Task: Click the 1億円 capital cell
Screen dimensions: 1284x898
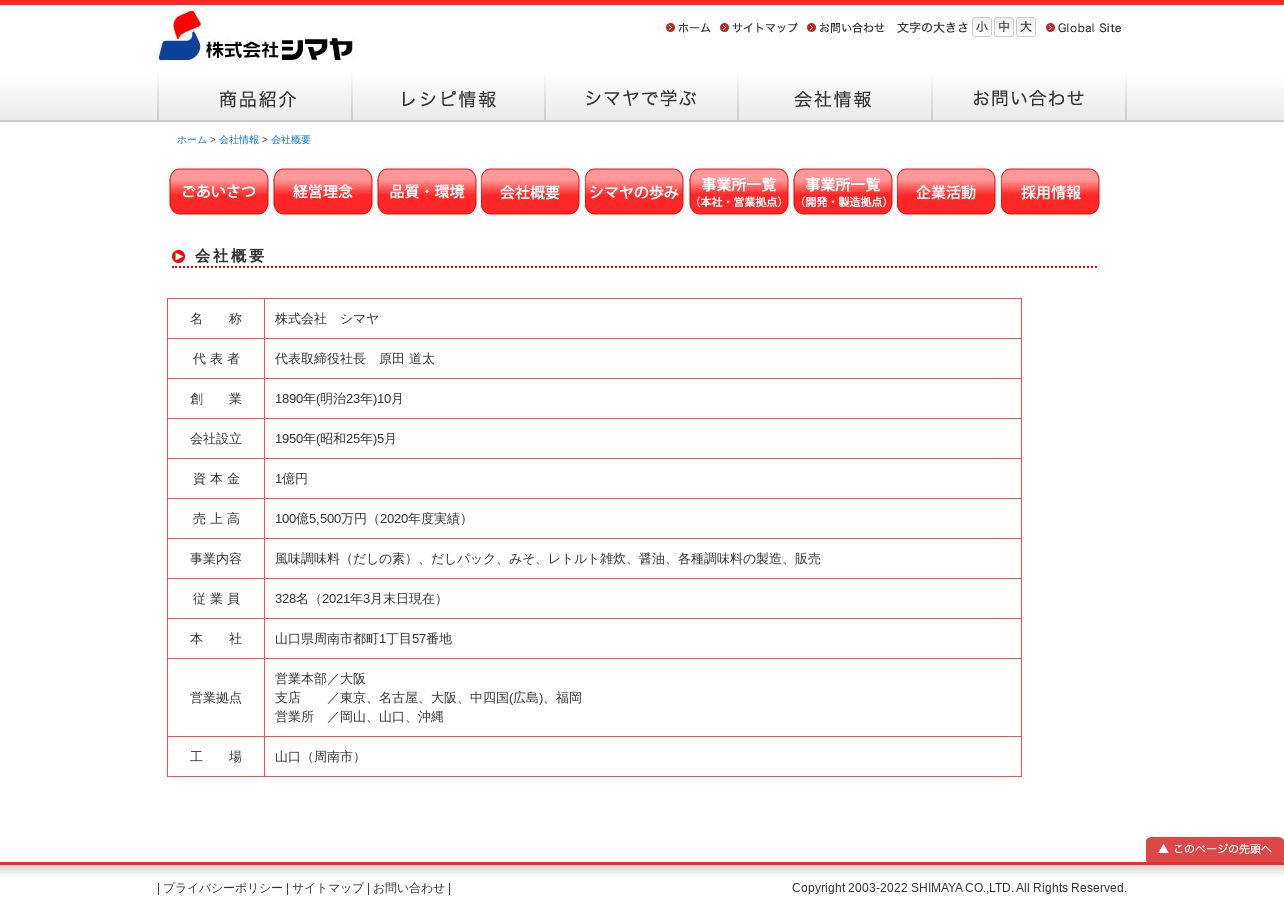Action: click(x=643, y=479)
